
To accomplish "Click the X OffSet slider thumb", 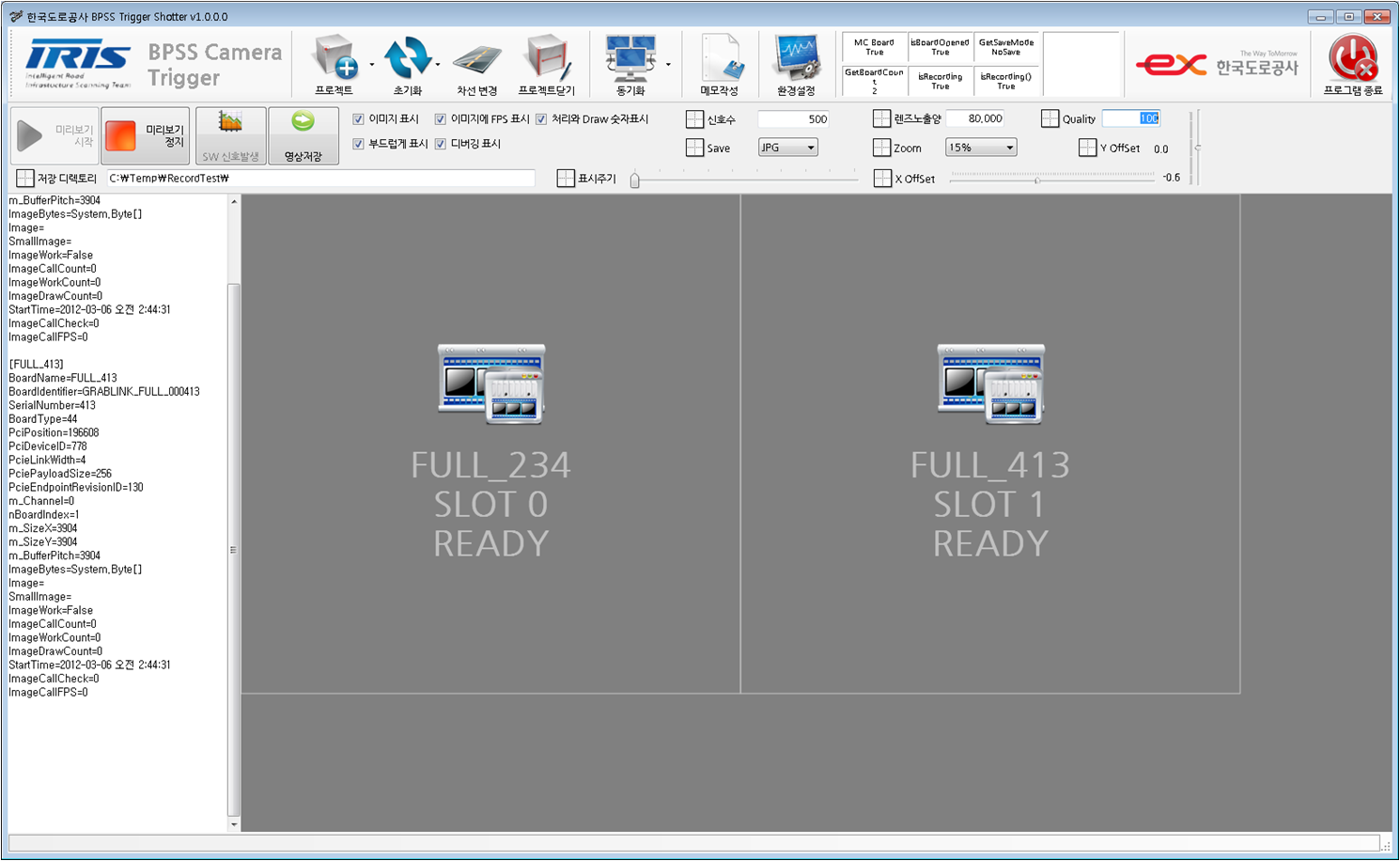I will pos(1037,179).
